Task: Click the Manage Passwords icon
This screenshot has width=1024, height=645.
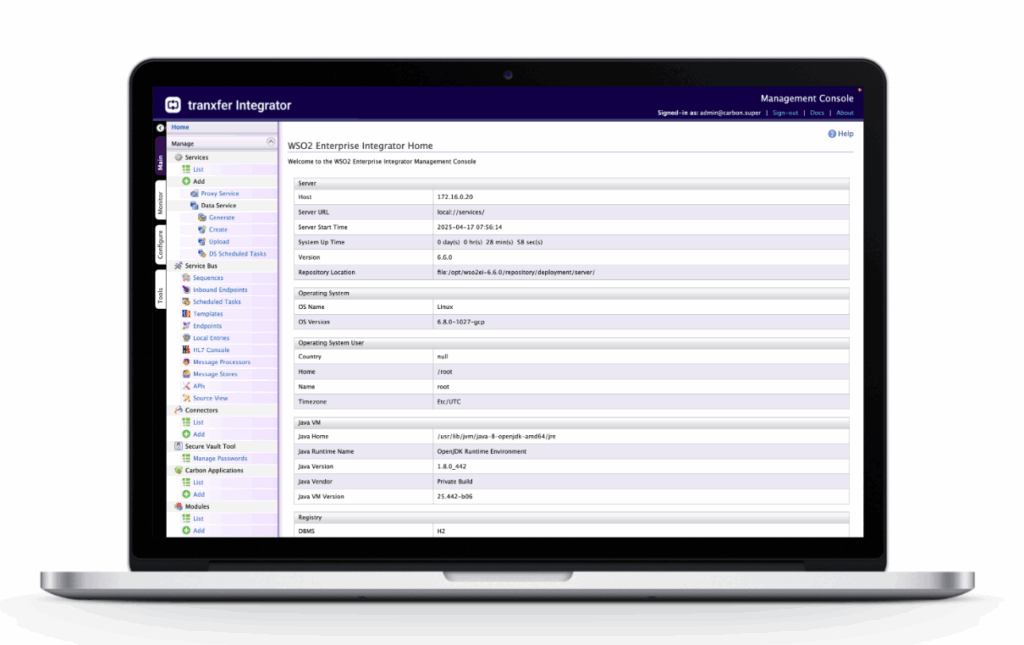Action: coord(186,458)
